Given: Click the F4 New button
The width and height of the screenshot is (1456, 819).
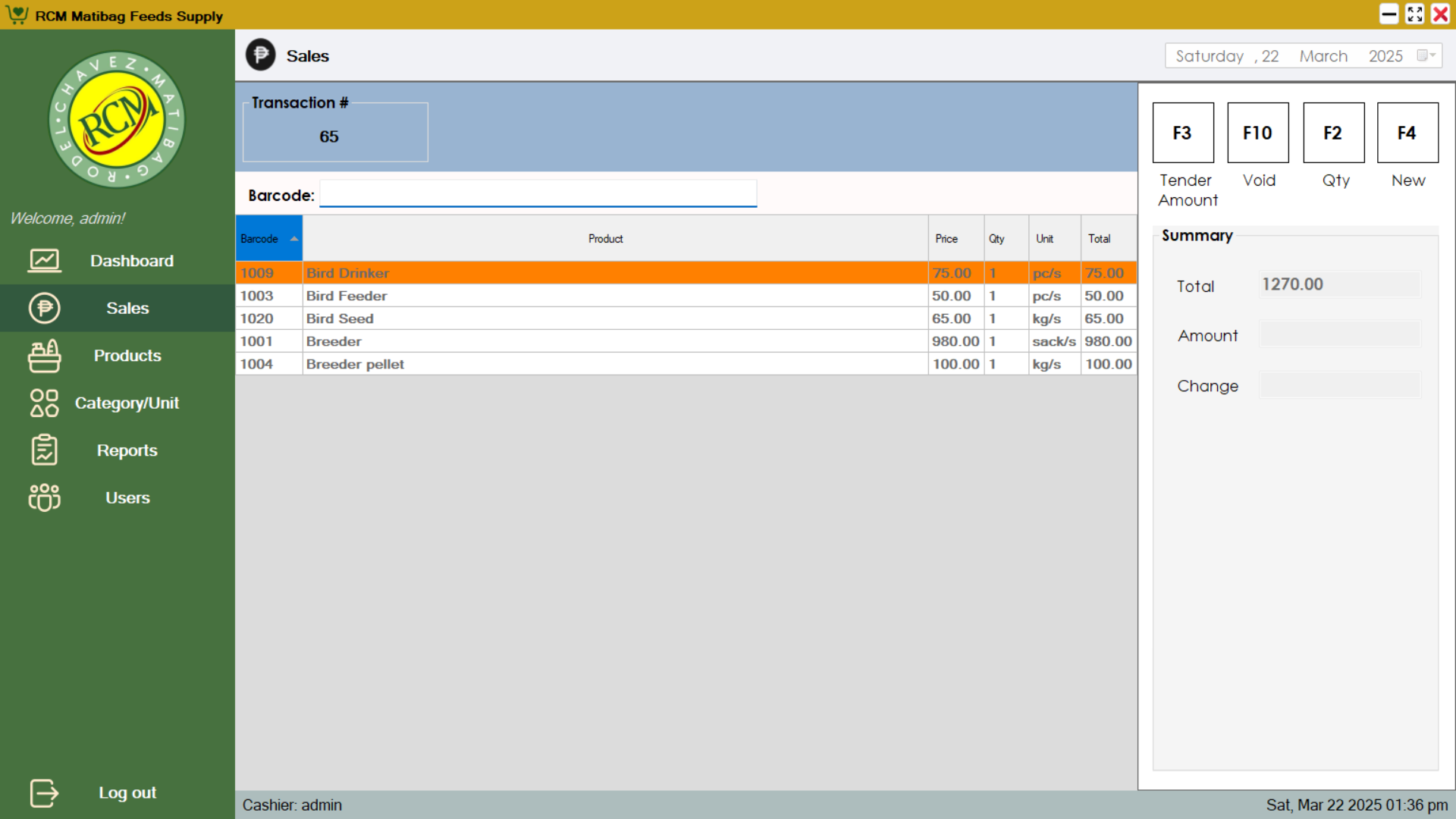Looking at the screenshot, I should (1408, 133).
